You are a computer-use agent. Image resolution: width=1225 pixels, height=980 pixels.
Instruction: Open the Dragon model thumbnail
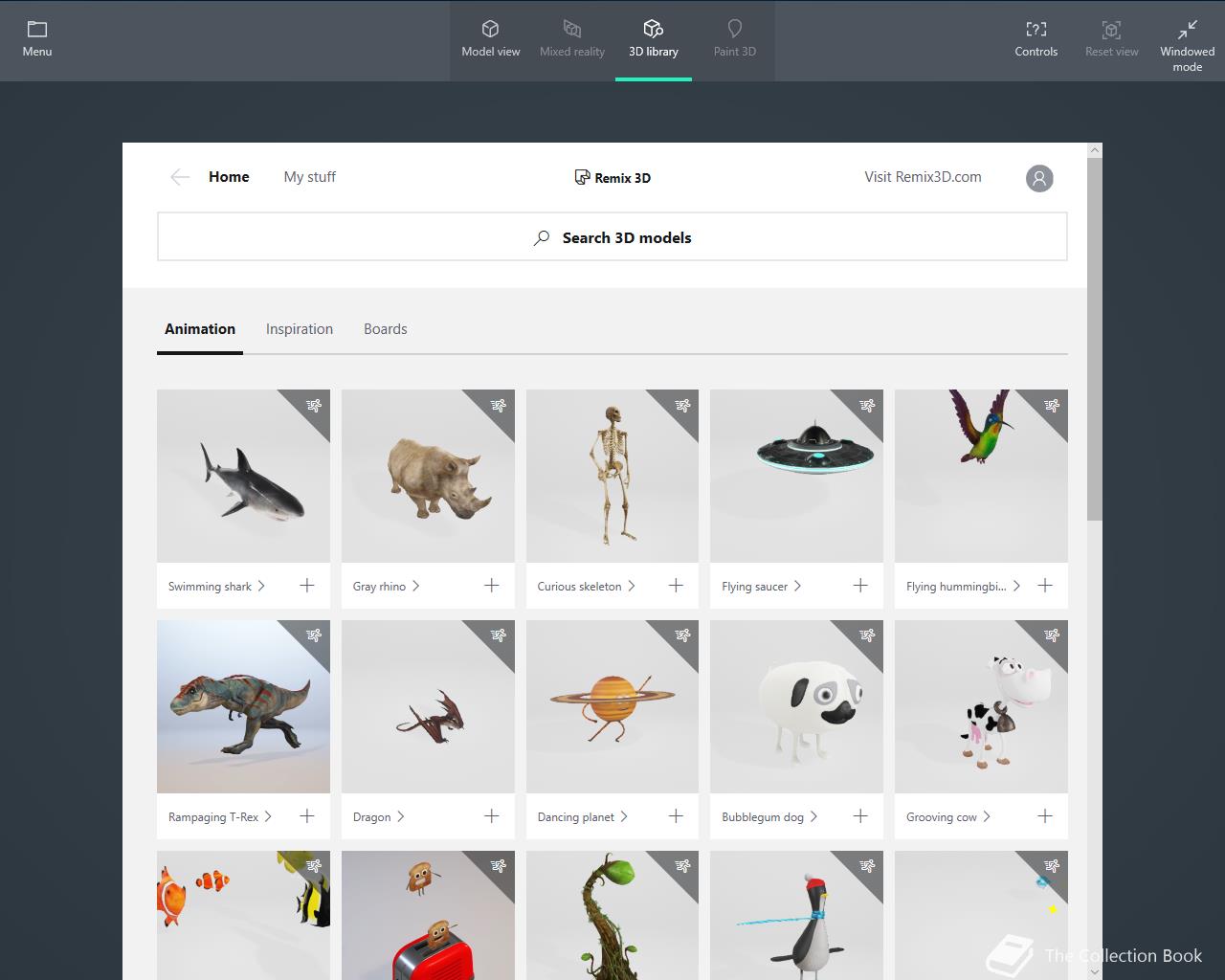428,706
